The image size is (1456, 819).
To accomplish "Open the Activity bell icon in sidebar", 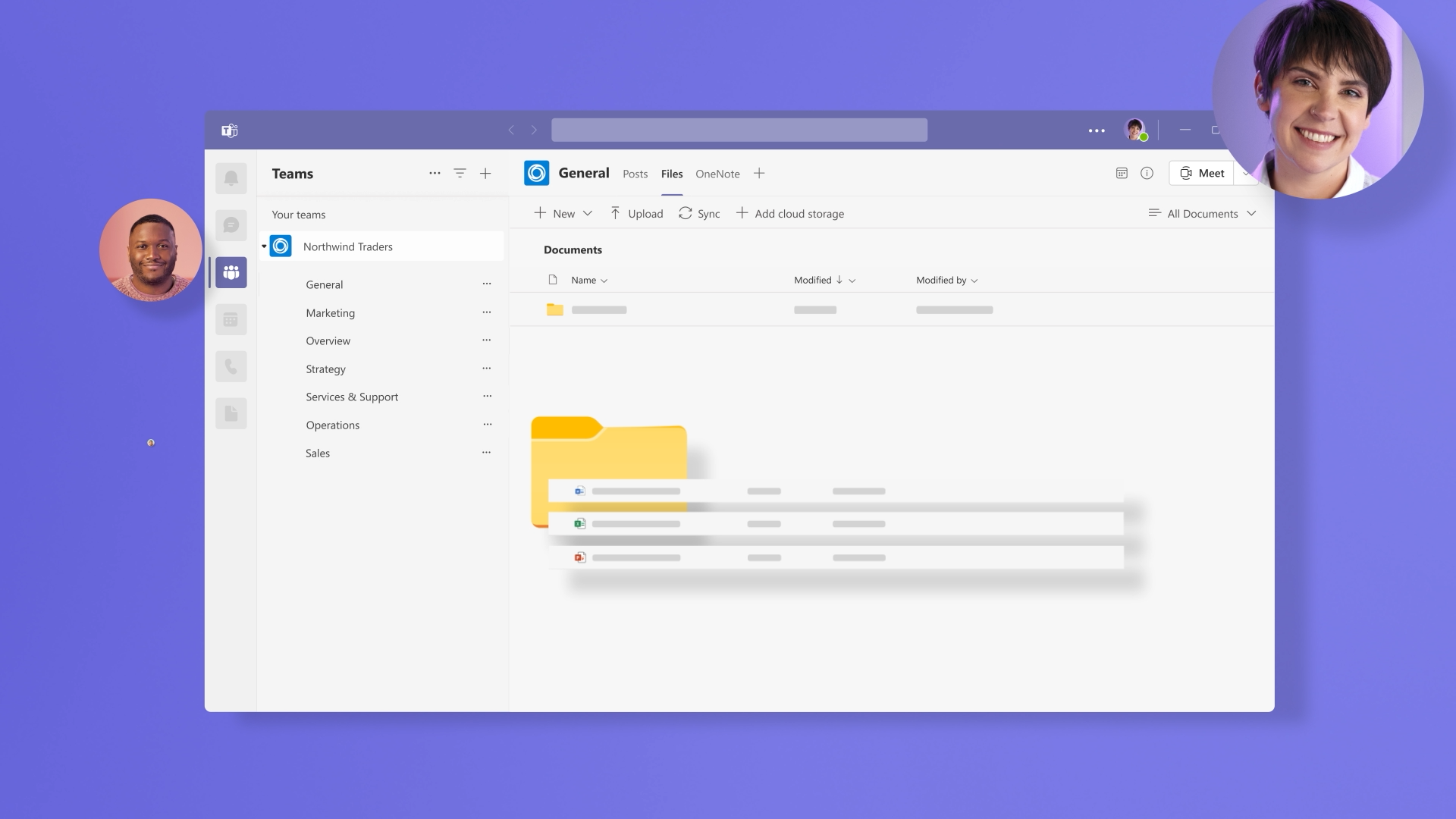I will (x=231, y=178).
